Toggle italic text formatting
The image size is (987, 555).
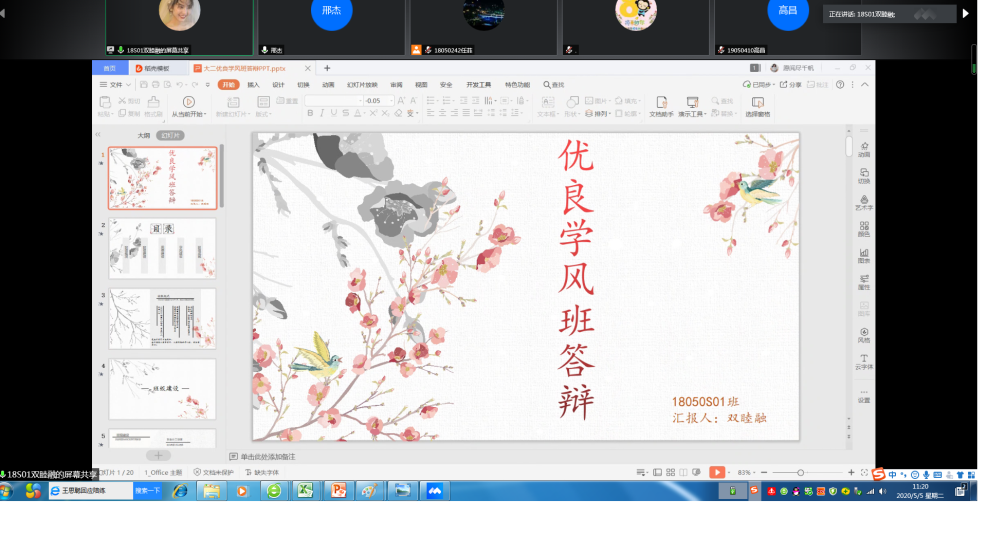point(322,114)
